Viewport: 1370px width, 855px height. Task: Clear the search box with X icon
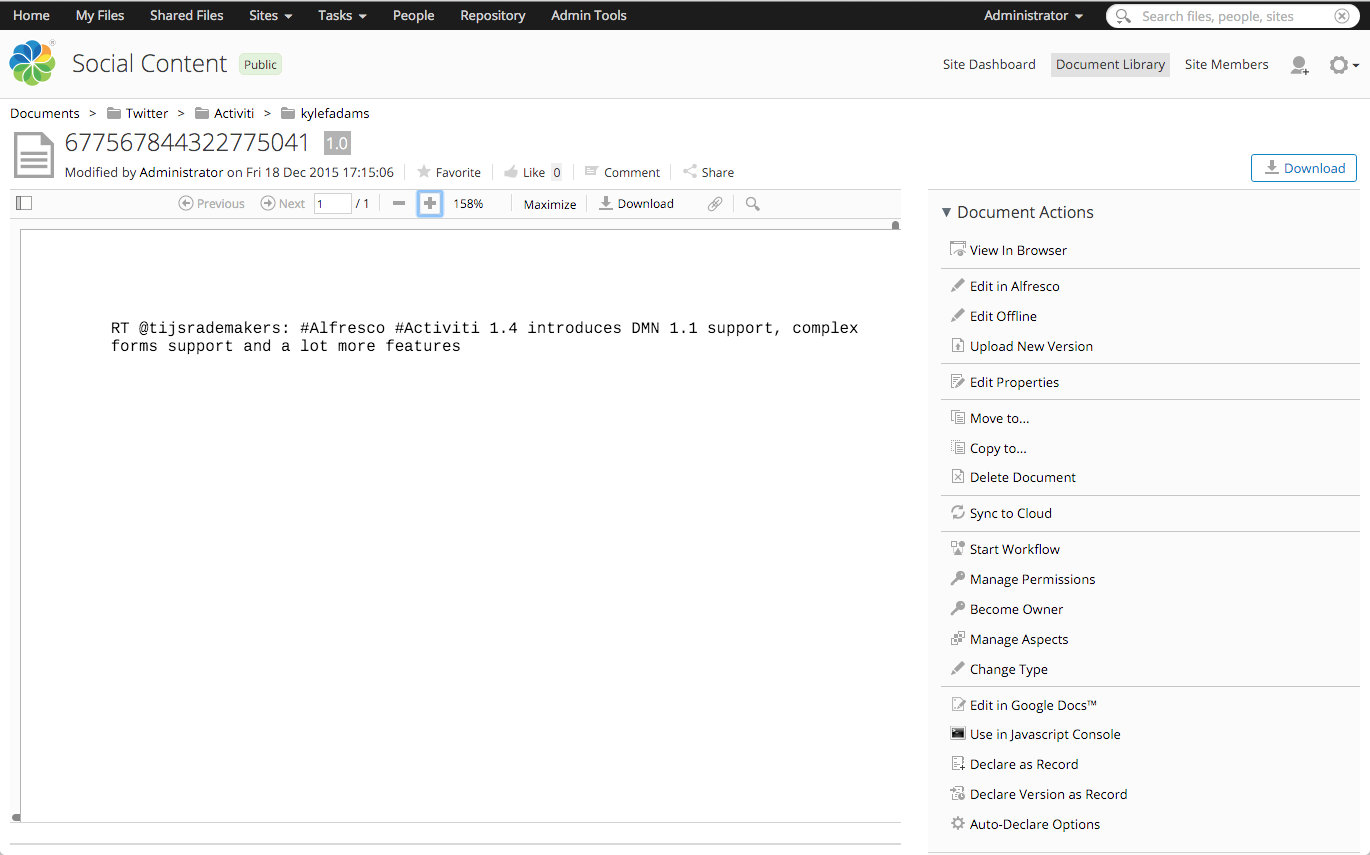[x=1342, y=16]
